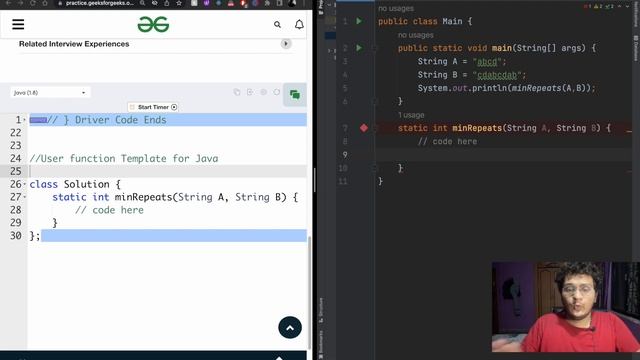640x360 pixels.
Task: Click the 'no usages' hint above class Main
Action: tap(396, 8)
